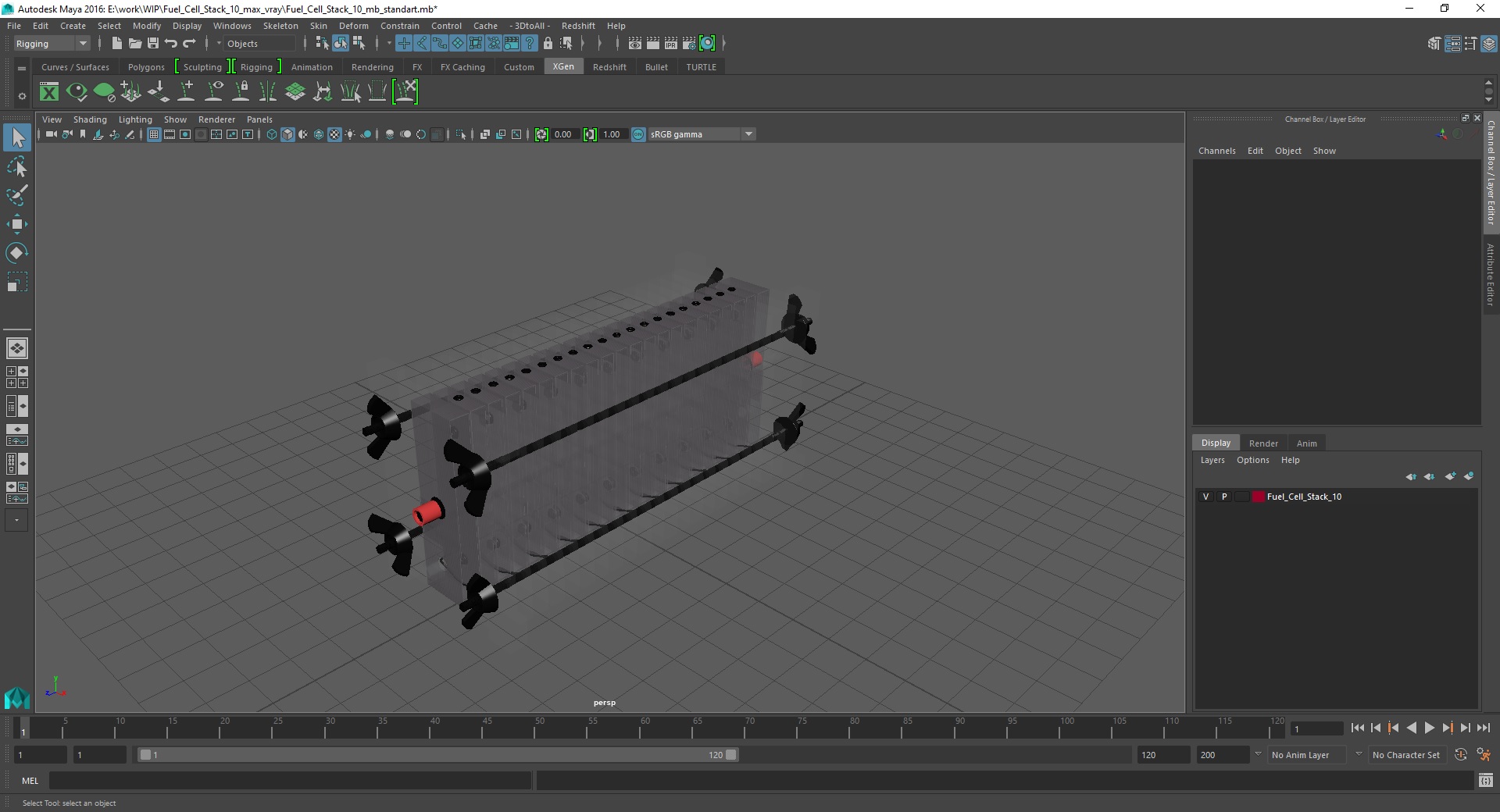Open the Skeleton menu
This screenshot has height=812, width=1500.
280,26
